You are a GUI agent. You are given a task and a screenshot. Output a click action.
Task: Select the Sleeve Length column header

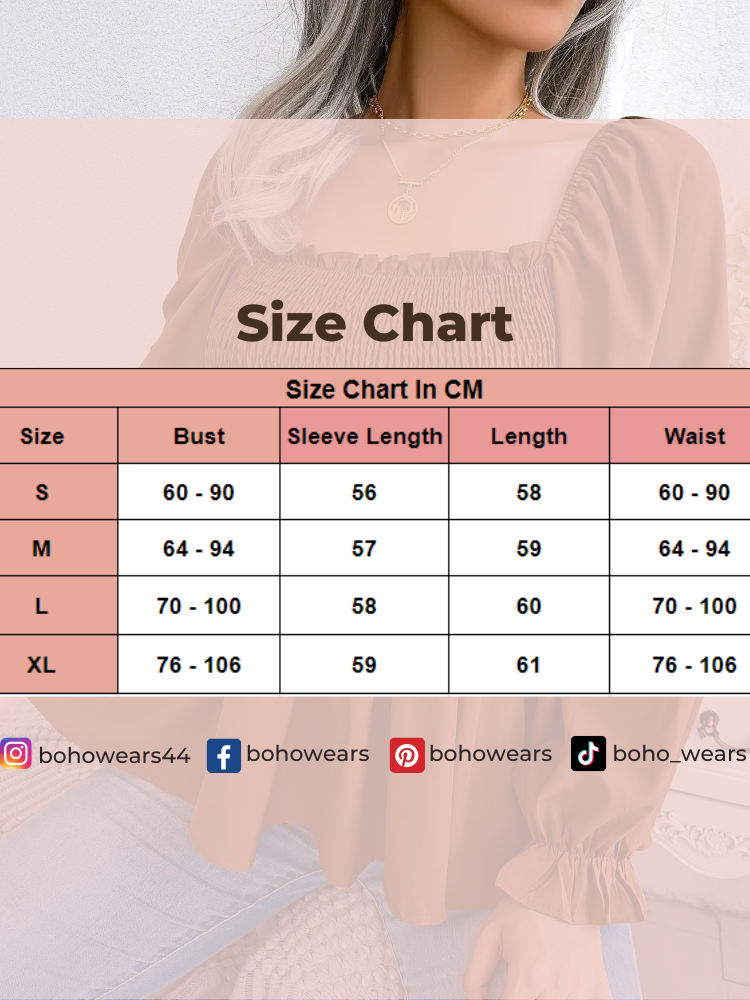coord(364,436)
